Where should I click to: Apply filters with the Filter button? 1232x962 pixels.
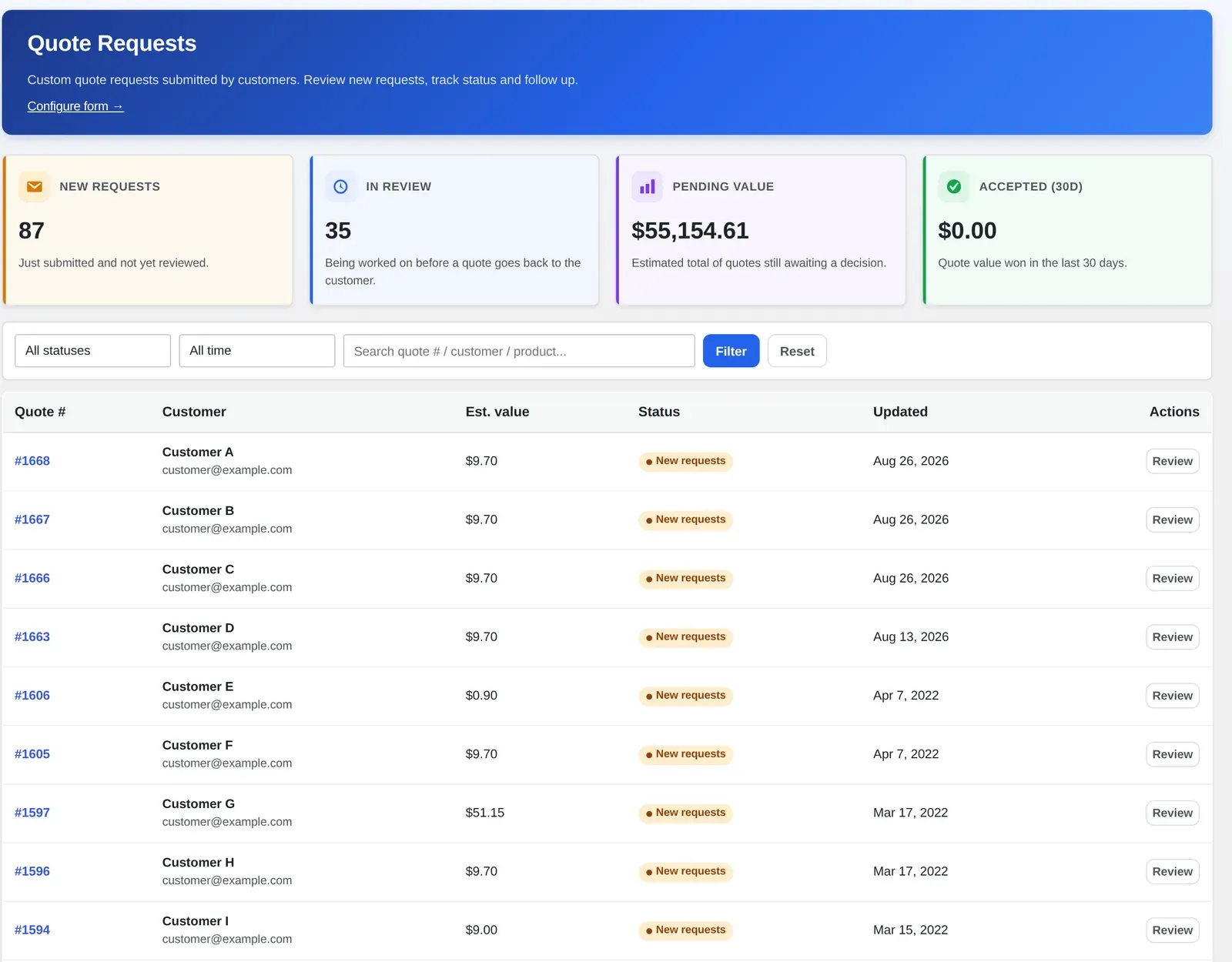tap(731, 351)
